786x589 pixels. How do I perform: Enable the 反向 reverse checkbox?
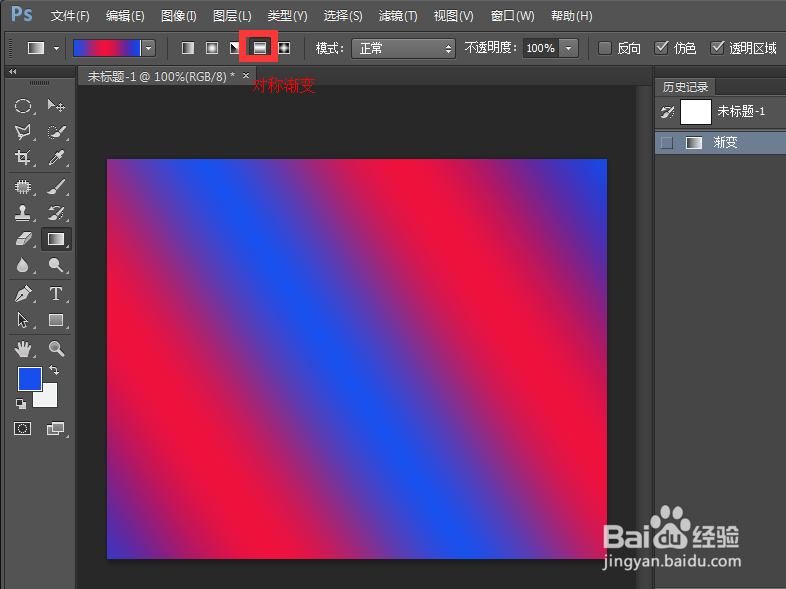(605, 48)
